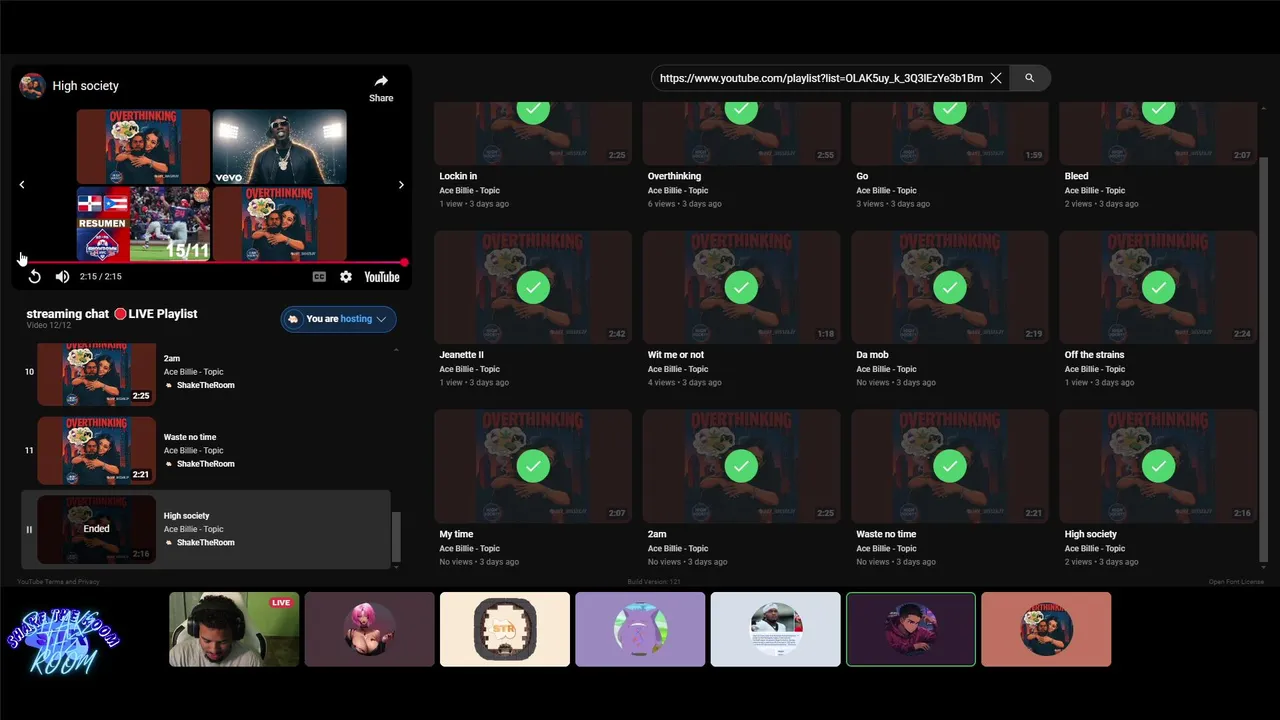Expand the You are hosting dropdown
This screenshot has height=720, width=1280.
pos(338,319)
